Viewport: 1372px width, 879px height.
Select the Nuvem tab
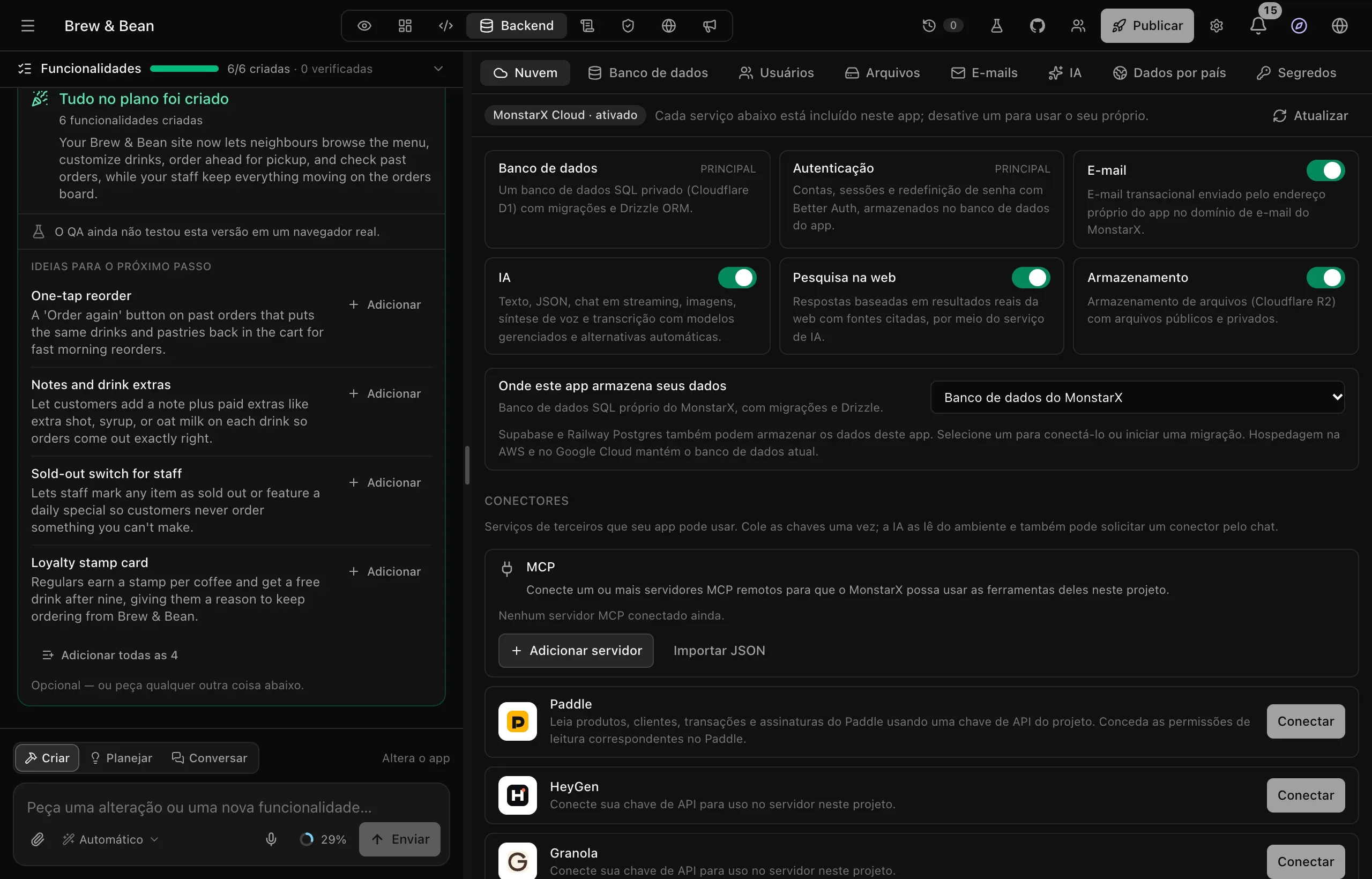525,72
